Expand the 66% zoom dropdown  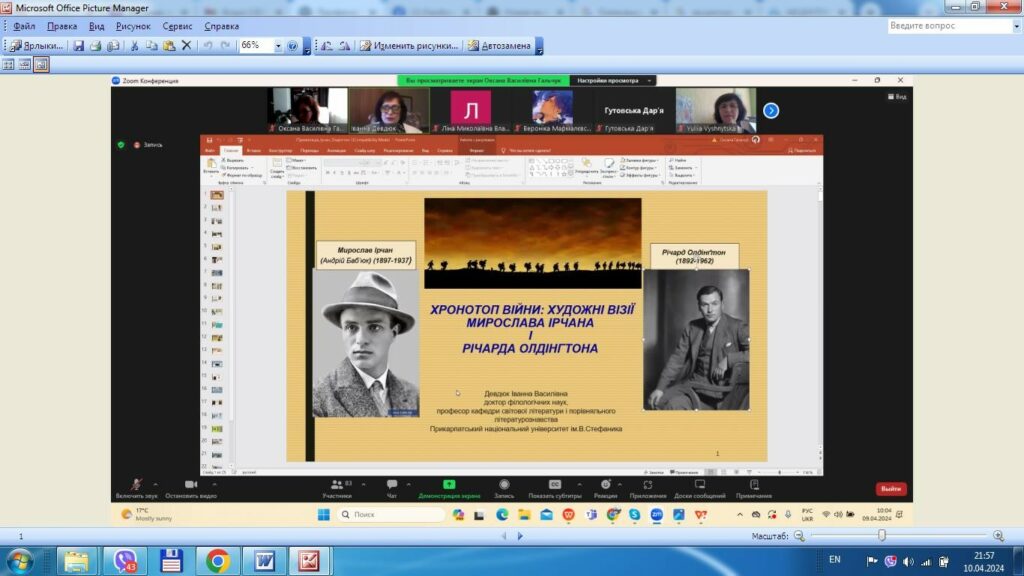pyautogui.click(x=278, y=46)
